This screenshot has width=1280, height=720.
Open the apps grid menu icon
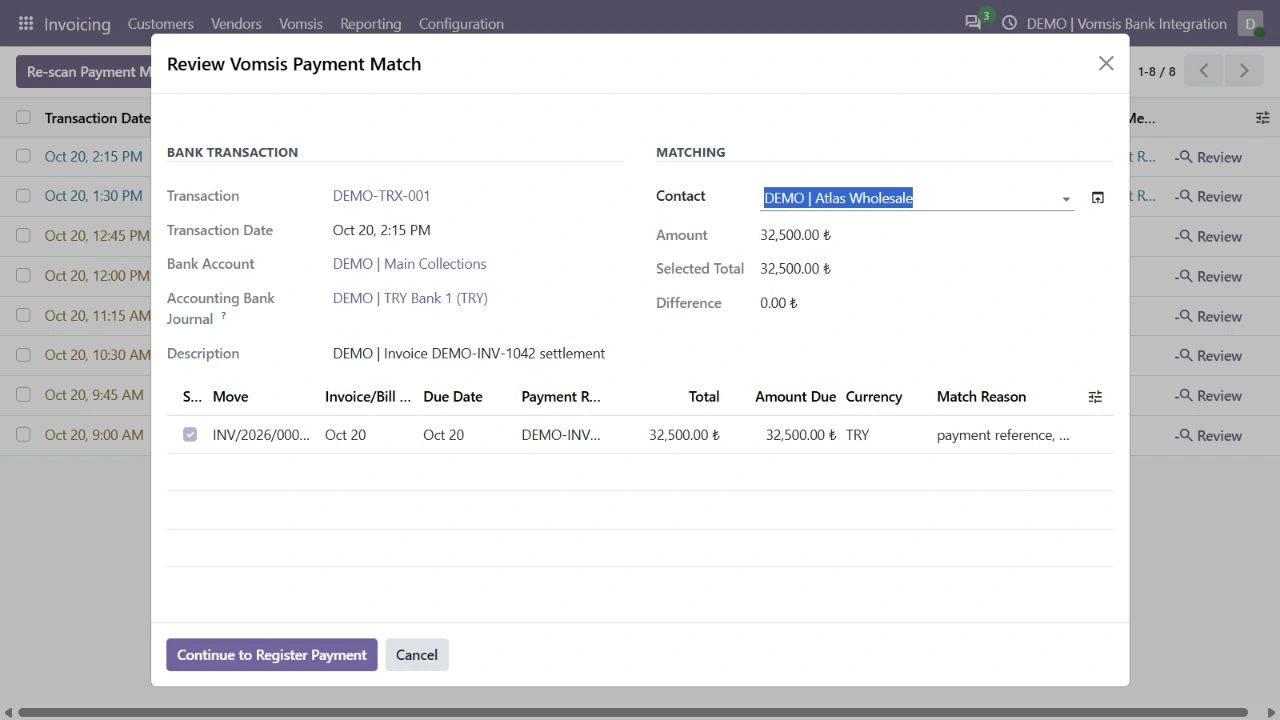click(x=26, y=23)
